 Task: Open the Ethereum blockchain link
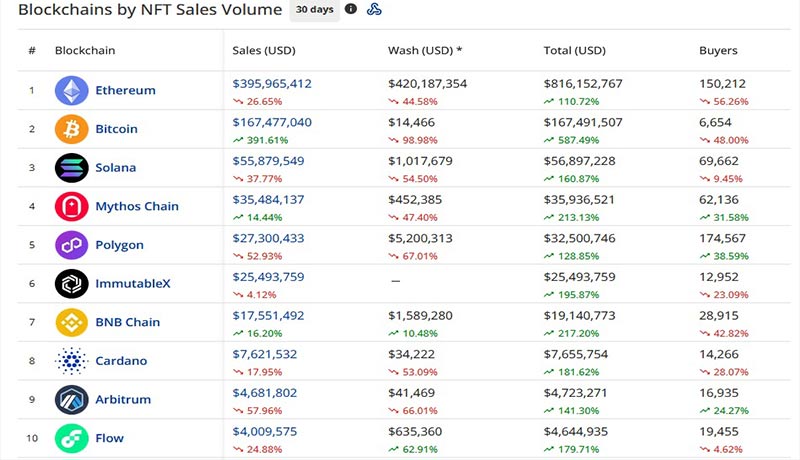click(126, 90)
